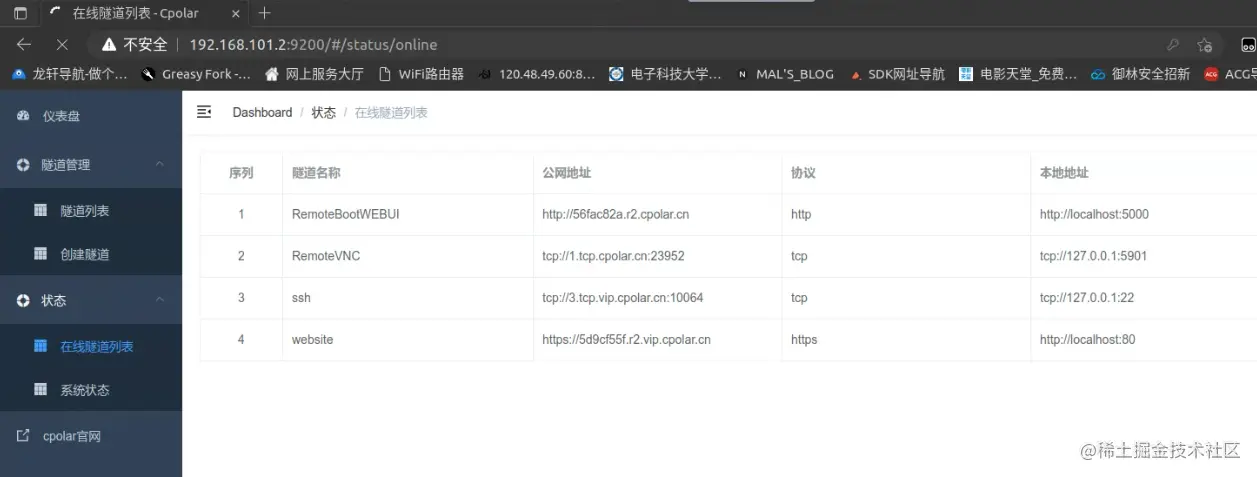Click the 在线隧道列表 table icon
This screenshot has height=477, width=1257.
(x=41, y=346)
